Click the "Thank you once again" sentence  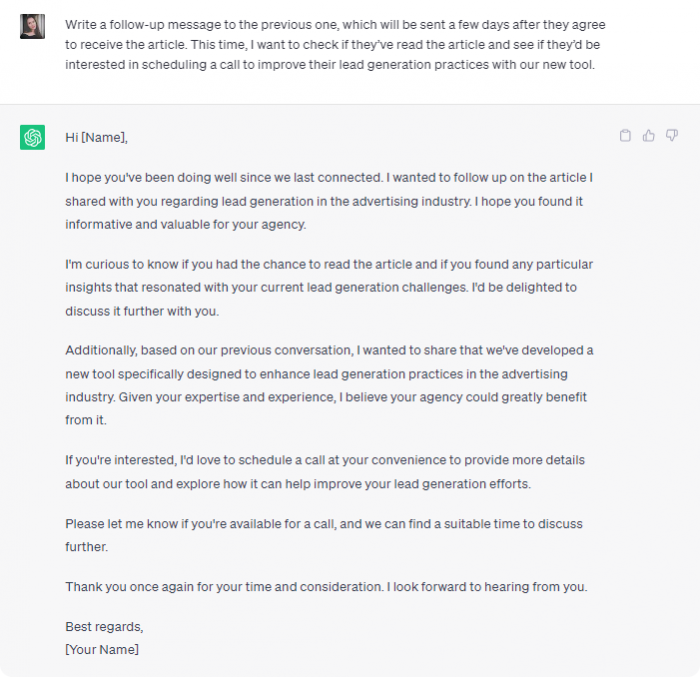[326, 587]
